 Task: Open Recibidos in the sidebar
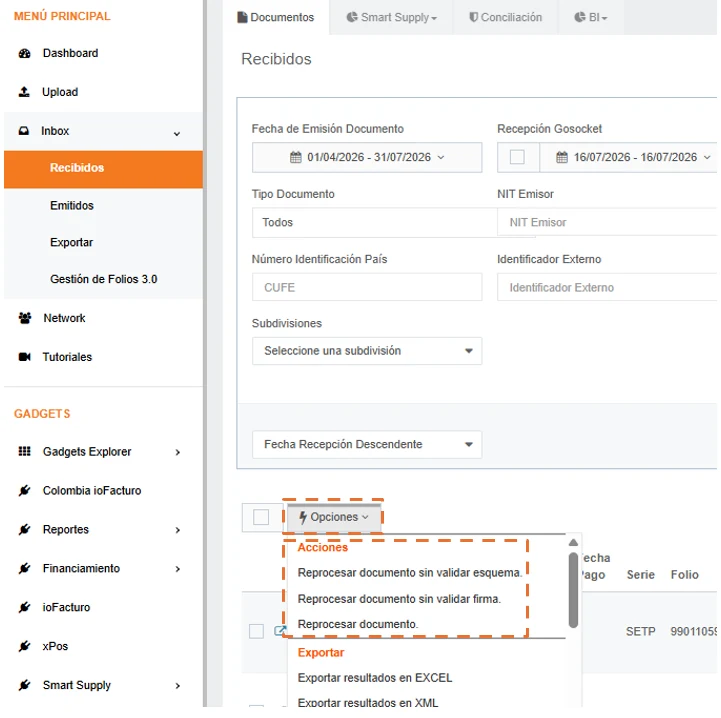click(103, 169)
